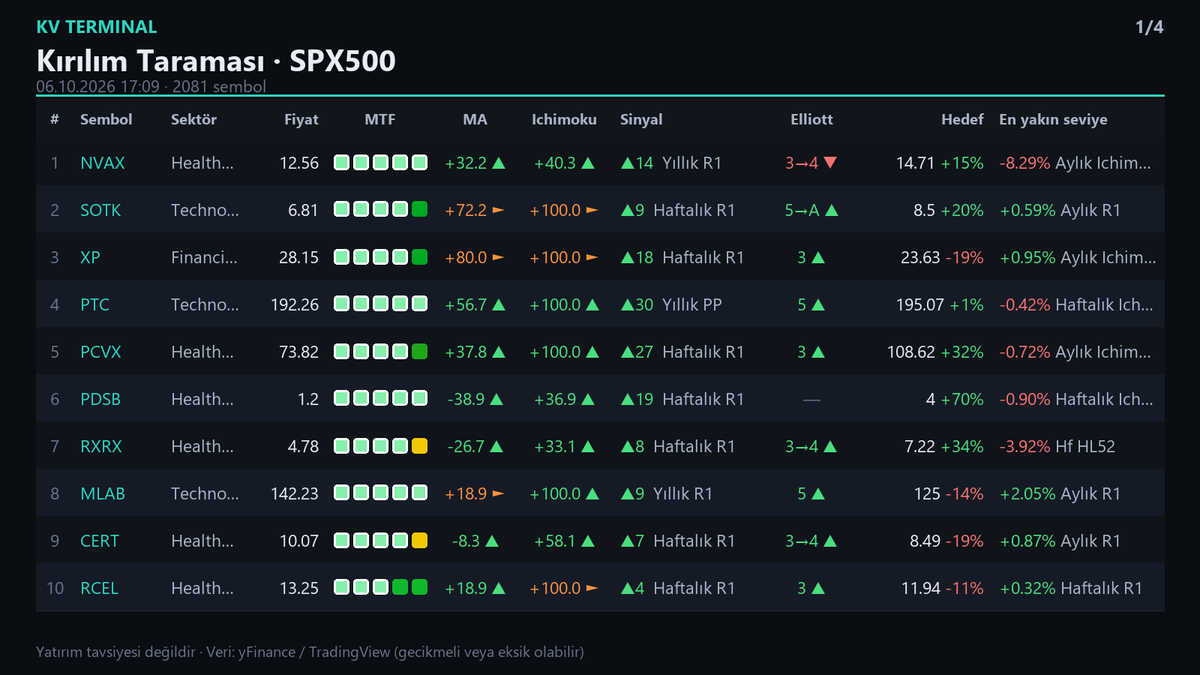The height and width of the screenshot is (675, 1200).
Task: Click the up arrow beside -26.7 in RXRX row
Action: click(x=498, y=447)
